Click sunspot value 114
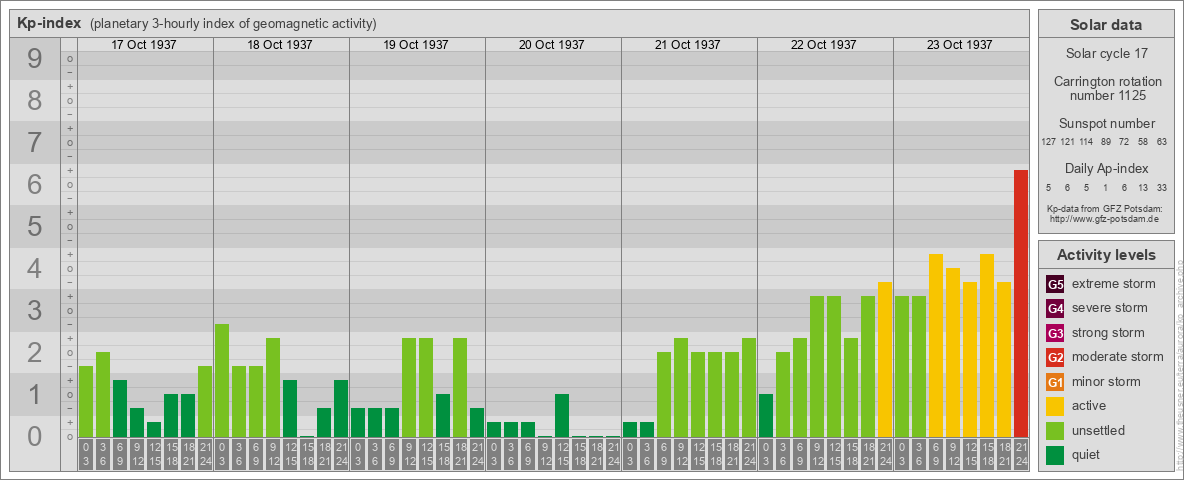Viewport: 1184px width, 480px height. tap(1087, 142)
